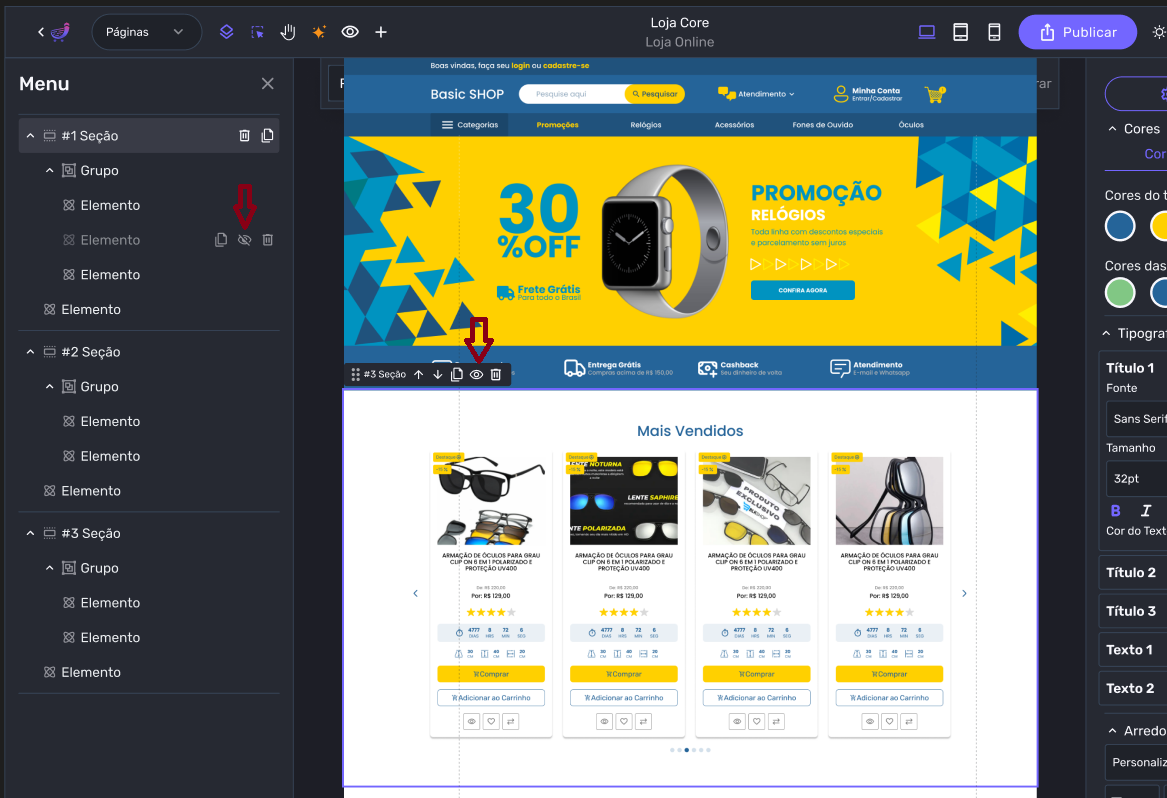The height and width of the screenshot is (798, 1167).
Task: Open the layers panel icon in toolbar
Action: click(227, 32)
